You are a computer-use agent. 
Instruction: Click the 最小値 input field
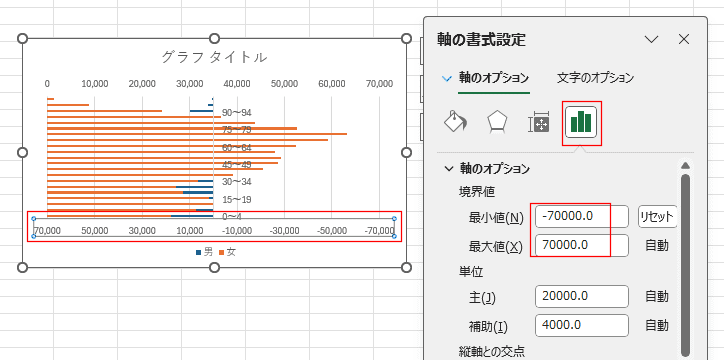coord(582,216)
